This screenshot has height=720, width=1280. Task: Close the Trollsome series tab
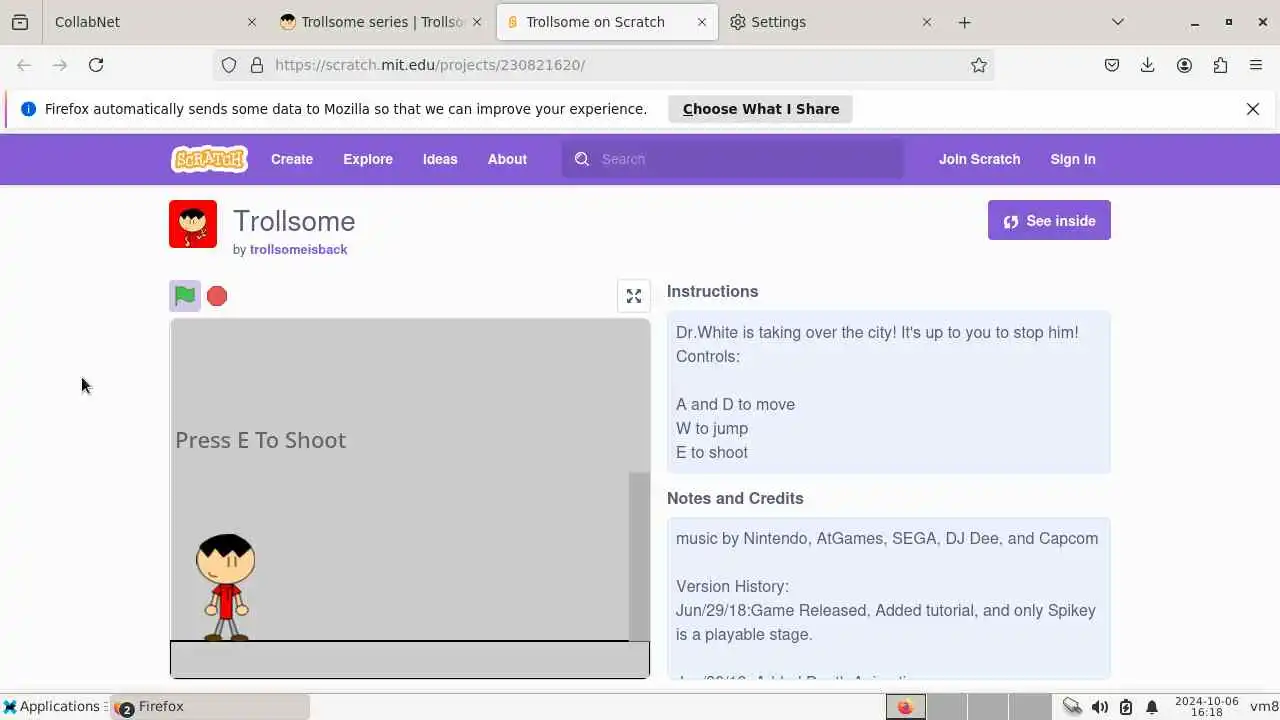click(477, 22)
